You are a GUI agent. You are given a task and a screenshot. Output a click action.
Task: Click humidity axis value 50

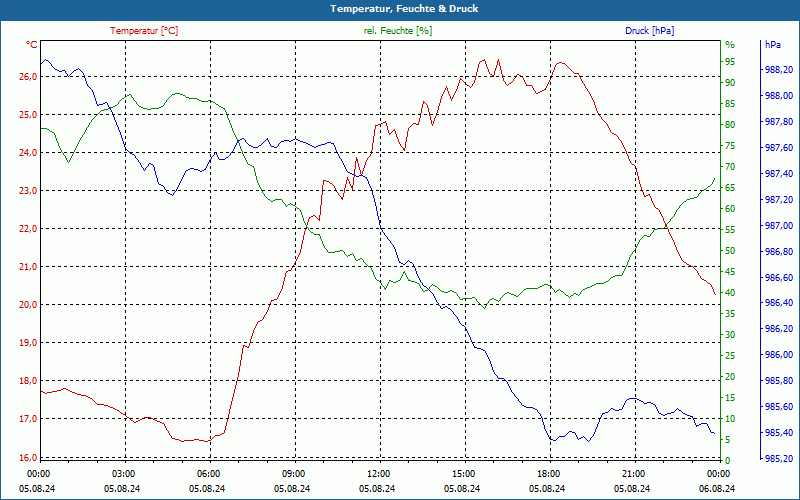pos(730,251)
